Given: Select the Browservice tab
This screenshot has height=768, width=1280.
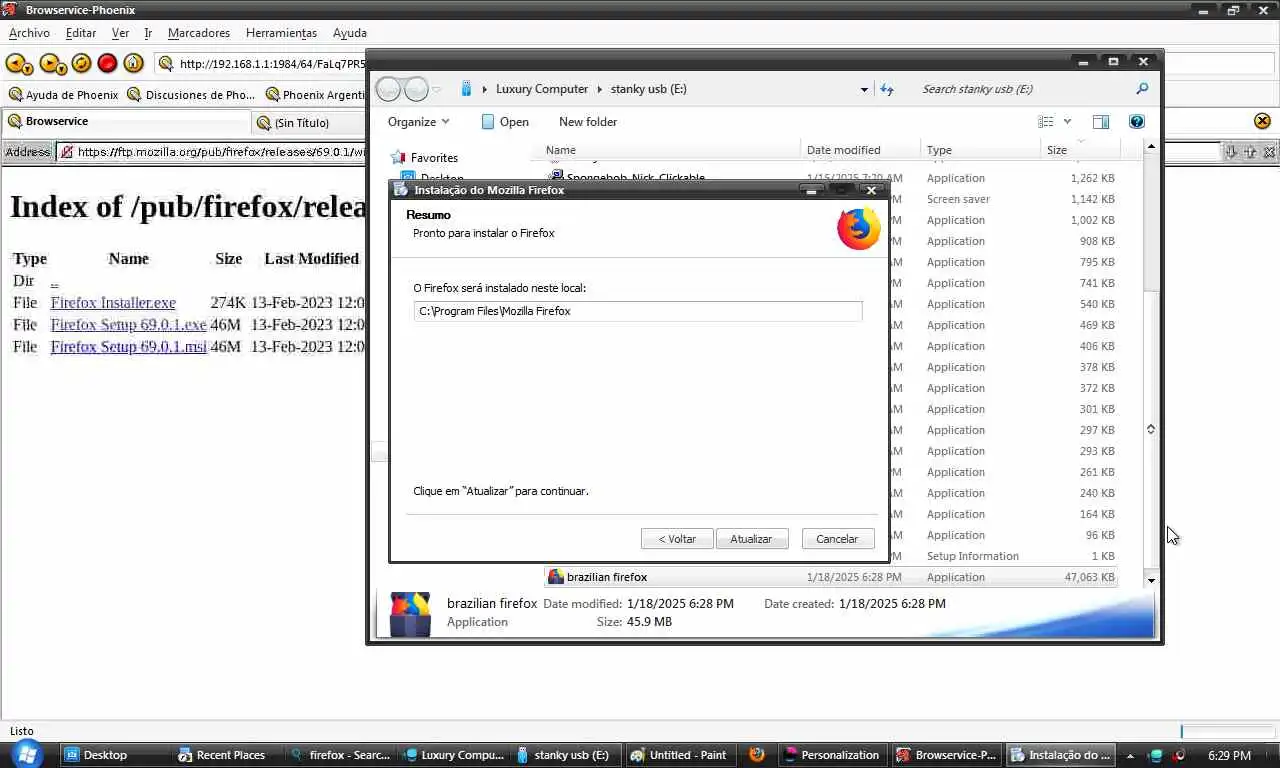Looking at the screenshot, I should point(126,121).
